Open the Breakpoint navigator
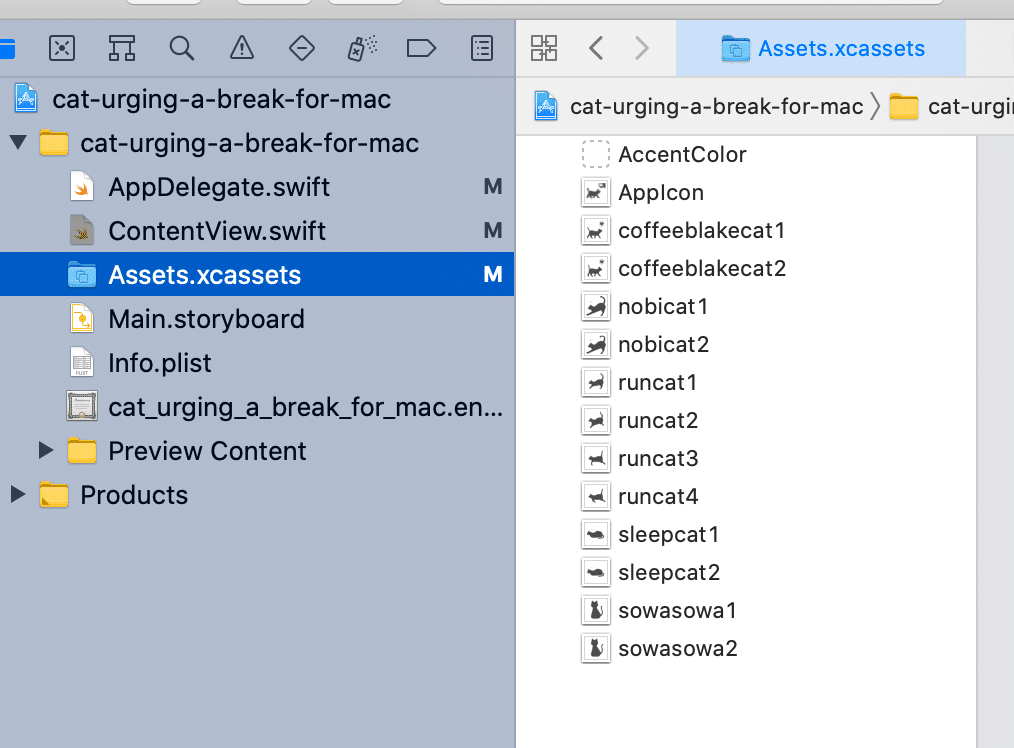Image resolution: width=1014 pixels, height=748 pixels. 421,47
